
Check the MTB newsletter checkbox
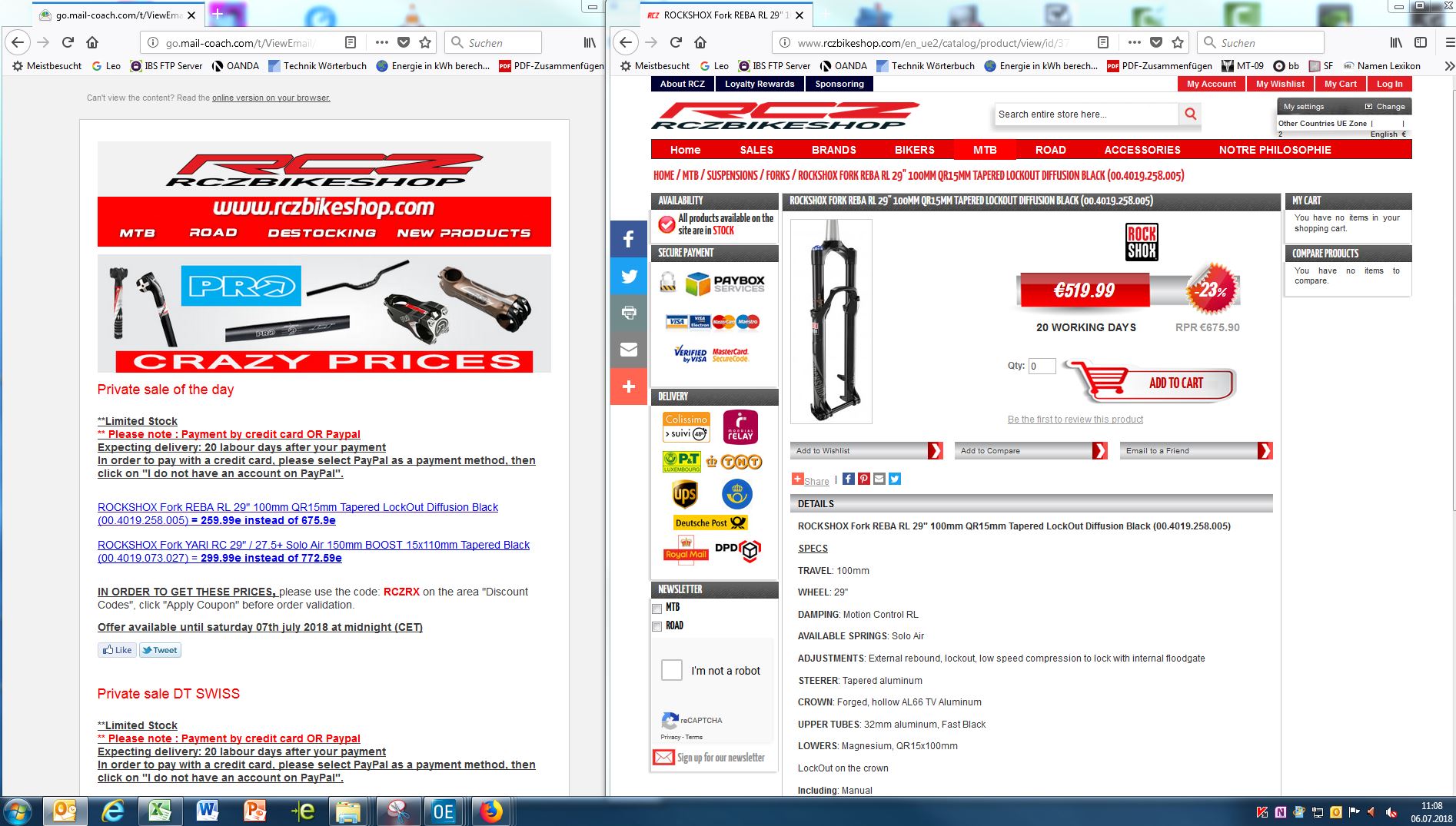[x=657, y=609]
